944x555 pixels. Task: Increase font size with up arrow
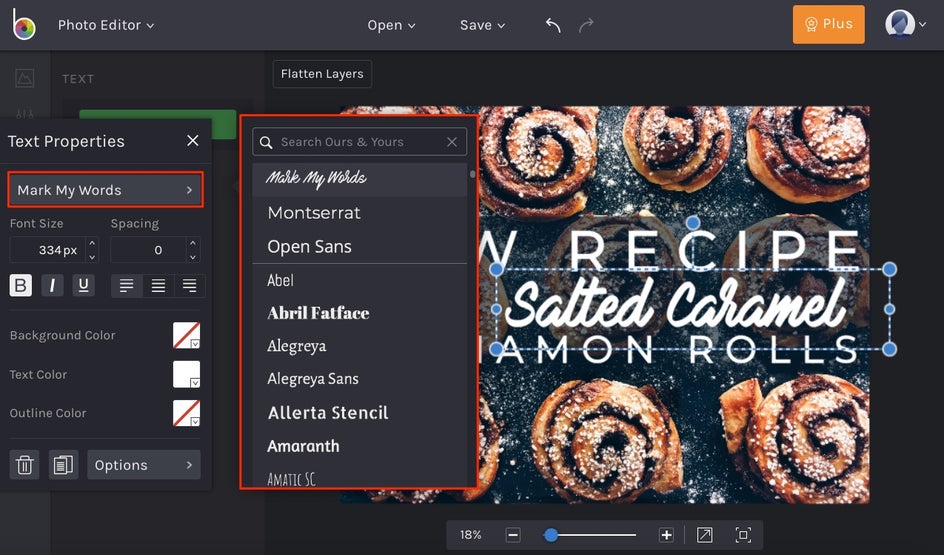(x=92, y=243)
